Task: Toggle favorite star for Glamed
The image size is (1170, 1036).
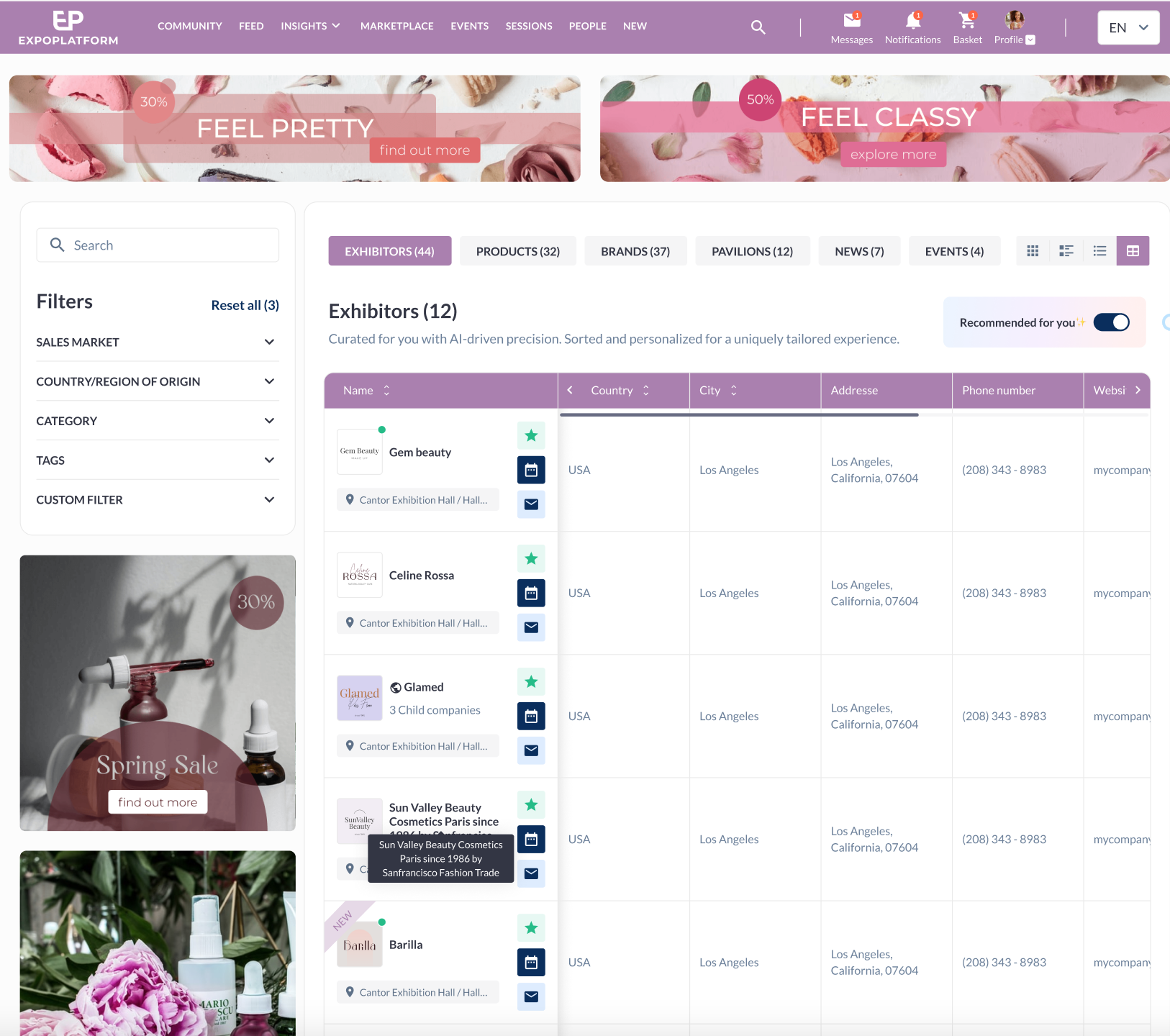Action: coord(531,681)
